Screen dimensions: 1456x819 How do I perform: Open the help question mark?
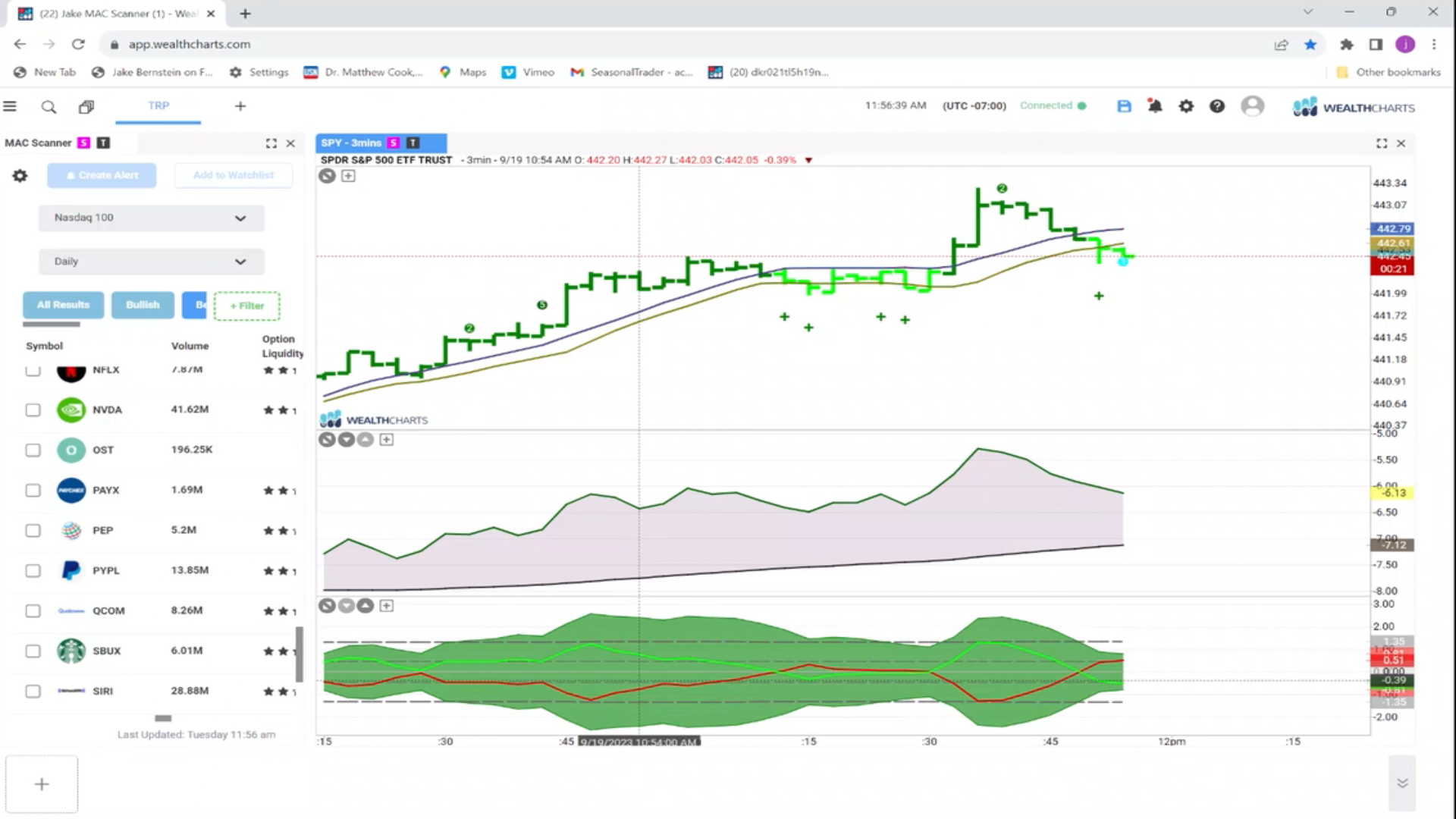1217,106
